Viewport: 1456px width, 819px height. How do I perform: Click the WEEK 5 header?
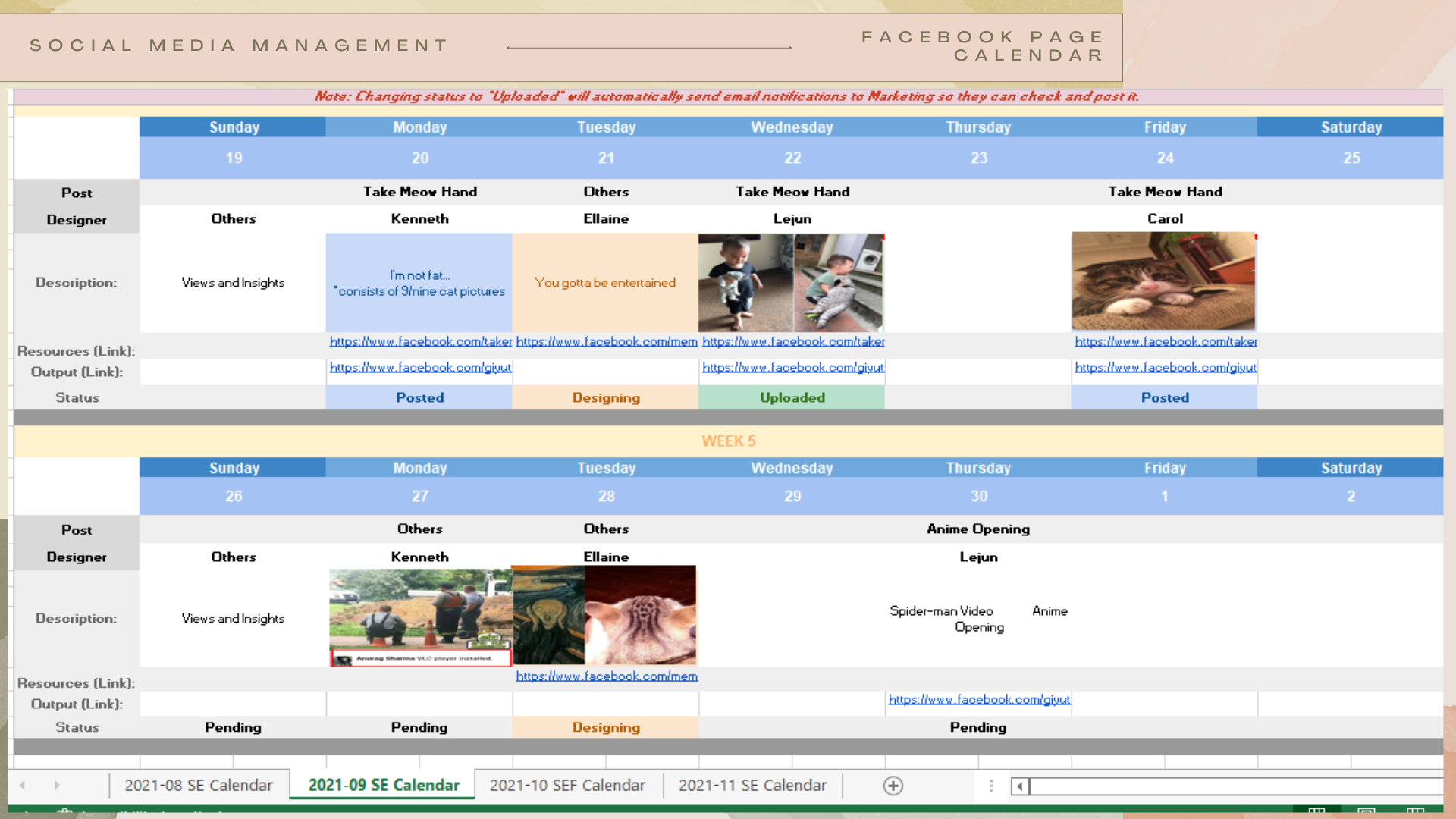728,441
